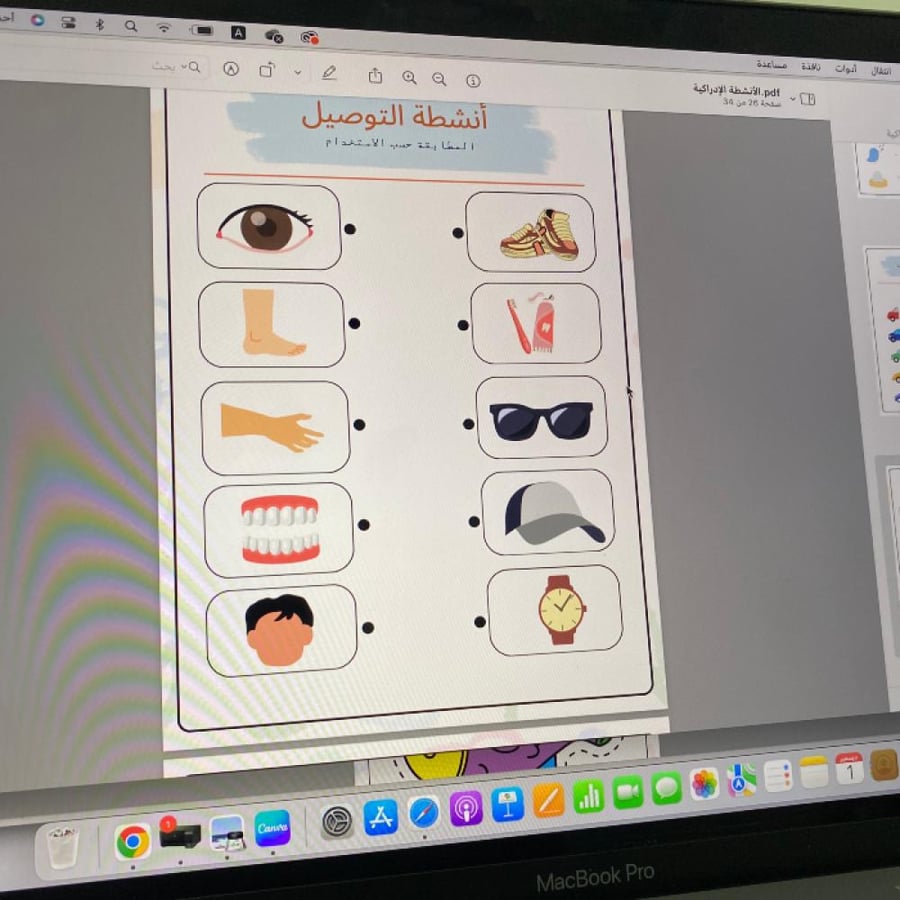Open the search options chevron beside the magnifier
The width and height of the screenshot is (900, 900).
pyautogui.click(x=184, y=67)
